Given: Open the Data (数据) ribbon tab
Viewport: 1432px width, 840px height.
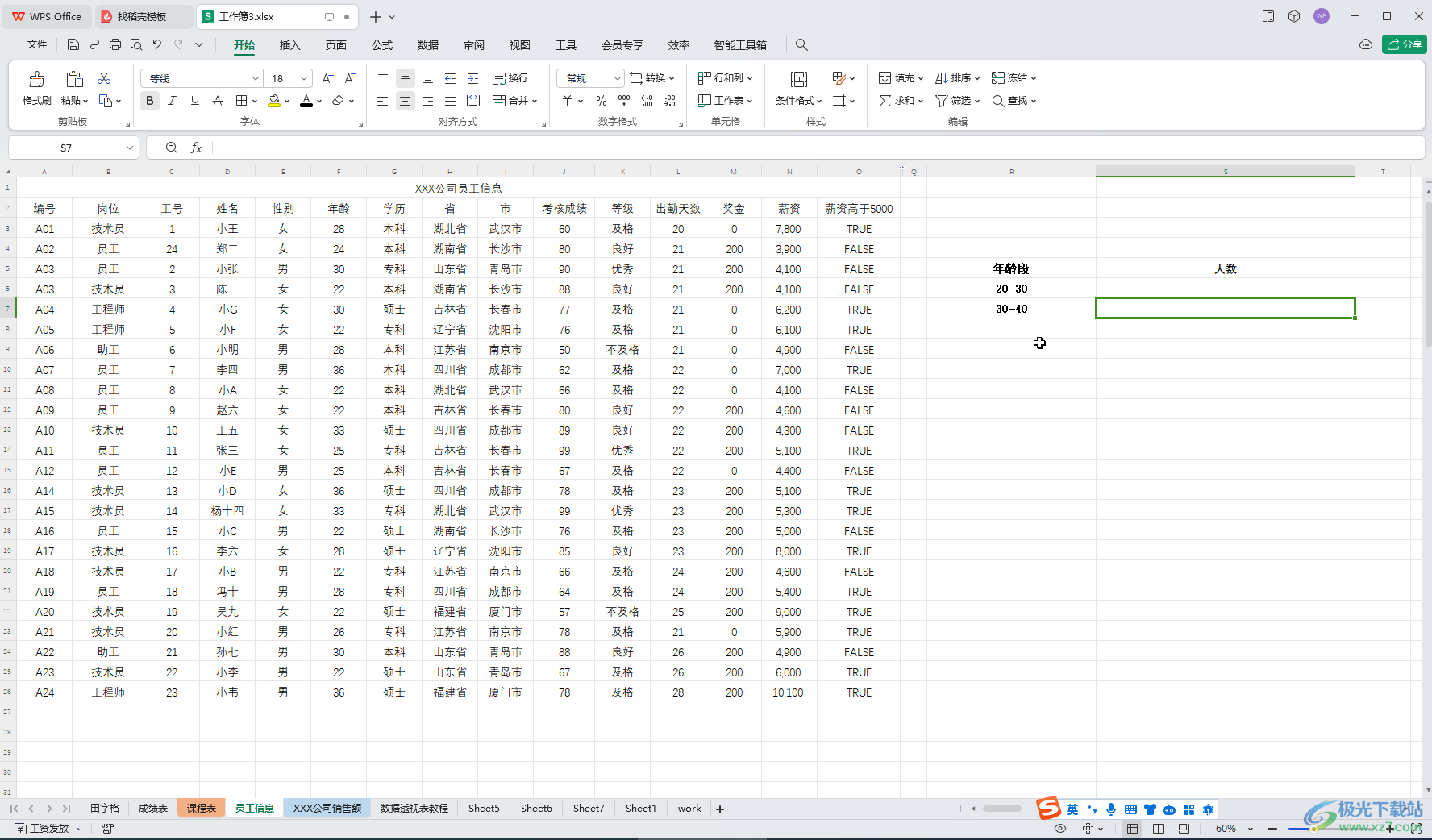Looking at the screenshot, I should (428, 45).
